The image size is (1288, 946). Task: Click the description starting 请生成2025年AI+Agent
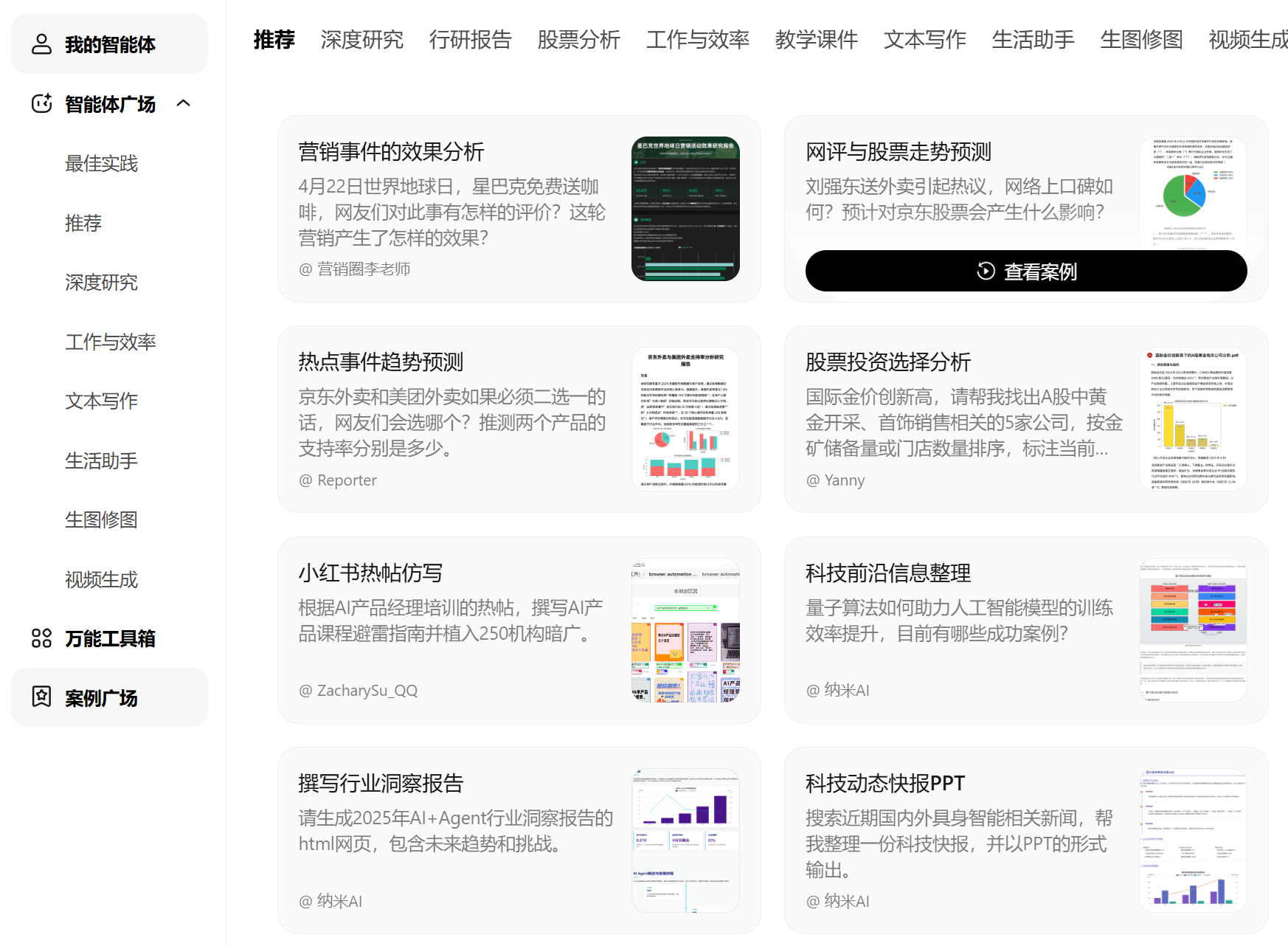[455, 831]
